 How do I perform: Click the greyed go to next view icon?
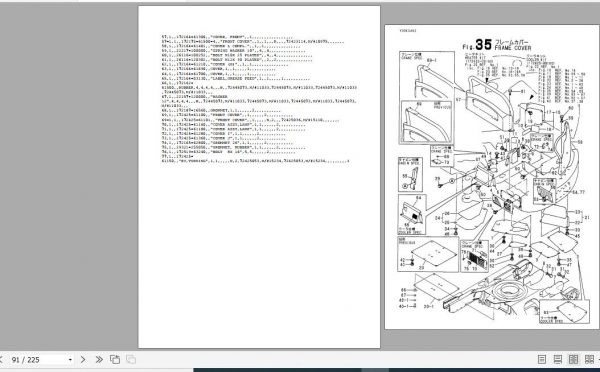click(x=131, y=360)
